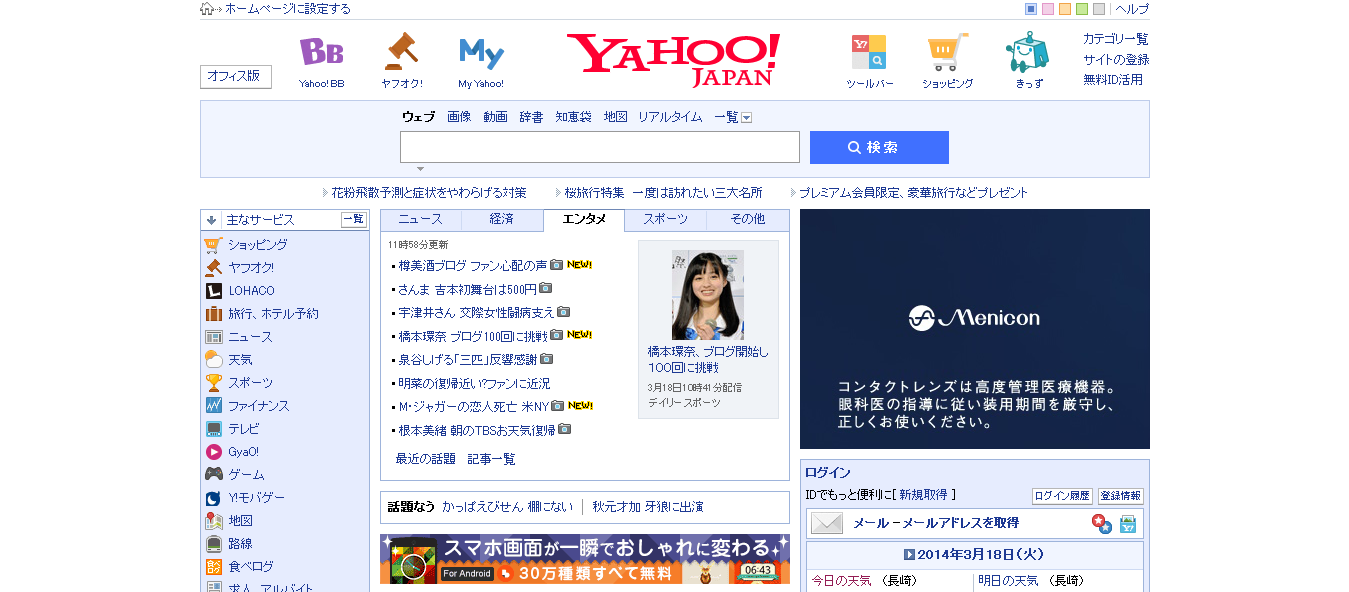Click the スポーツ trophy icon in sidebar

[x=213, y=383]
